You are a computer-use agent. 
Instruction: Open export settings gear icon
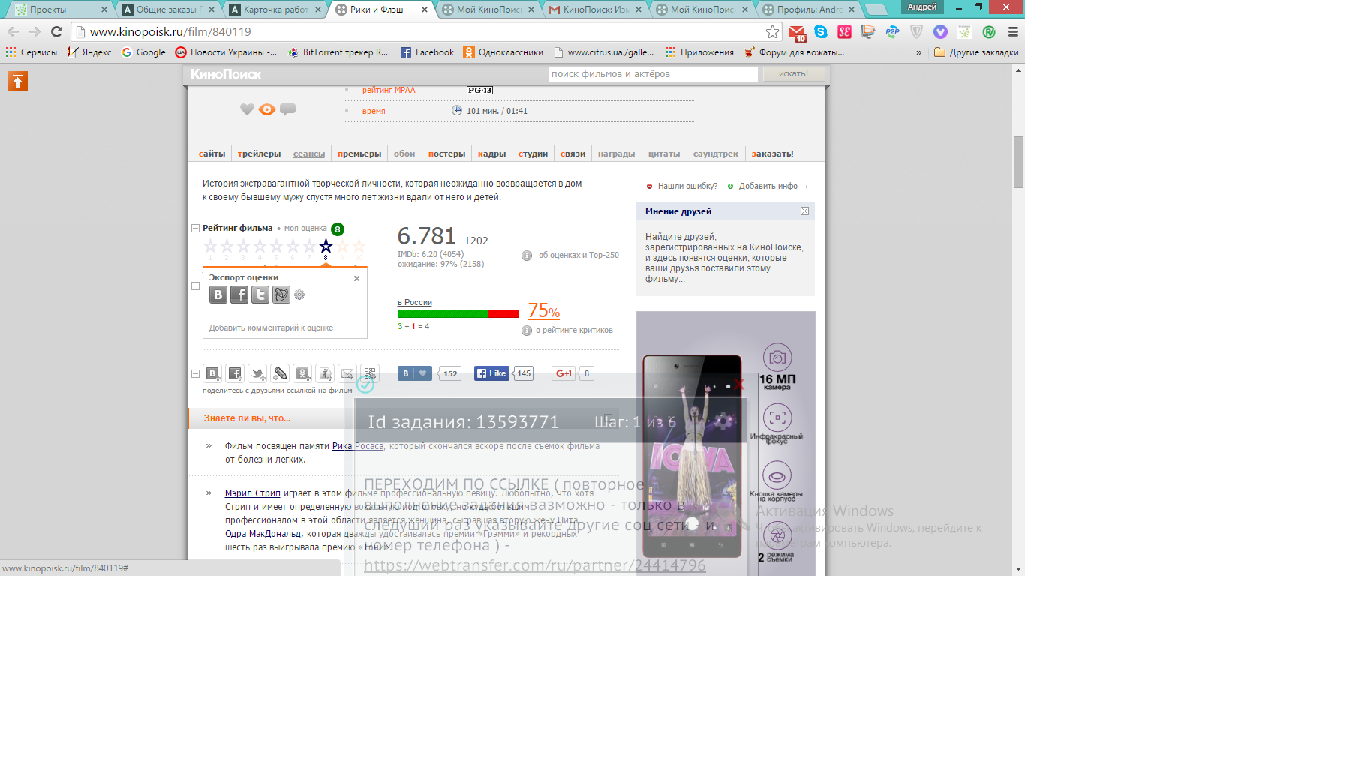coord(299,295)
